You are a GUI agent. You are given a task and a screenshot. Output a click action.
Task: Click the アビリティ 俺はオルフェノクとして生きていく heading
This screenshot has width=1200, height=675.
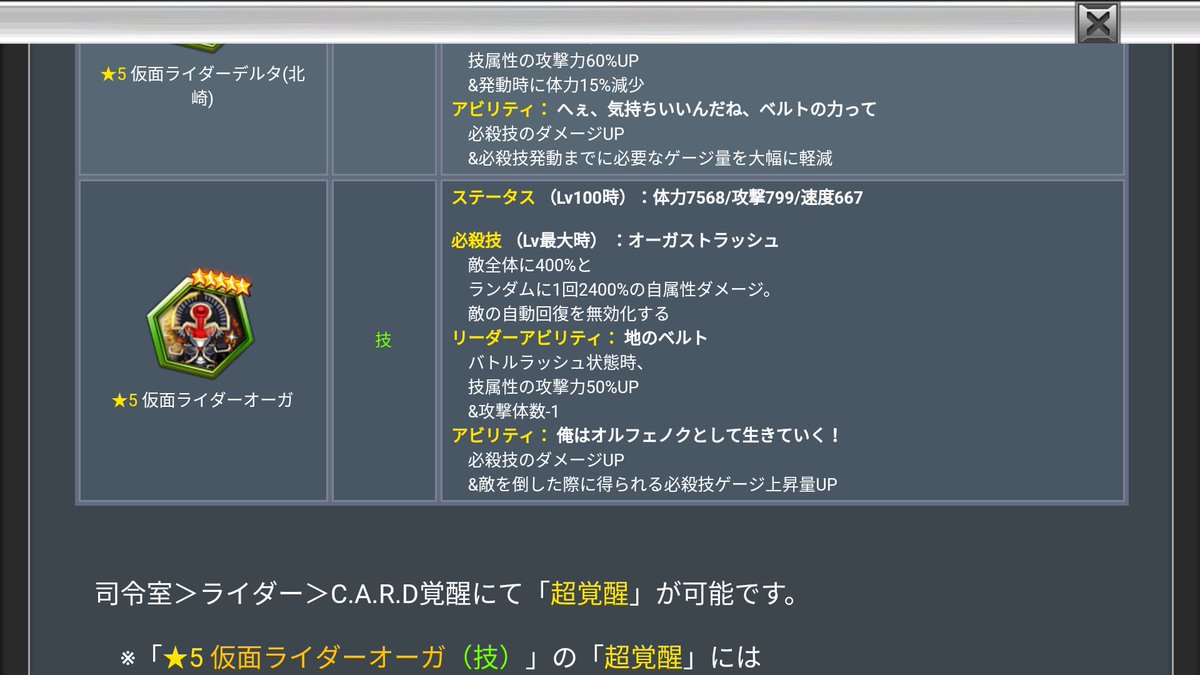pos(647,435)
